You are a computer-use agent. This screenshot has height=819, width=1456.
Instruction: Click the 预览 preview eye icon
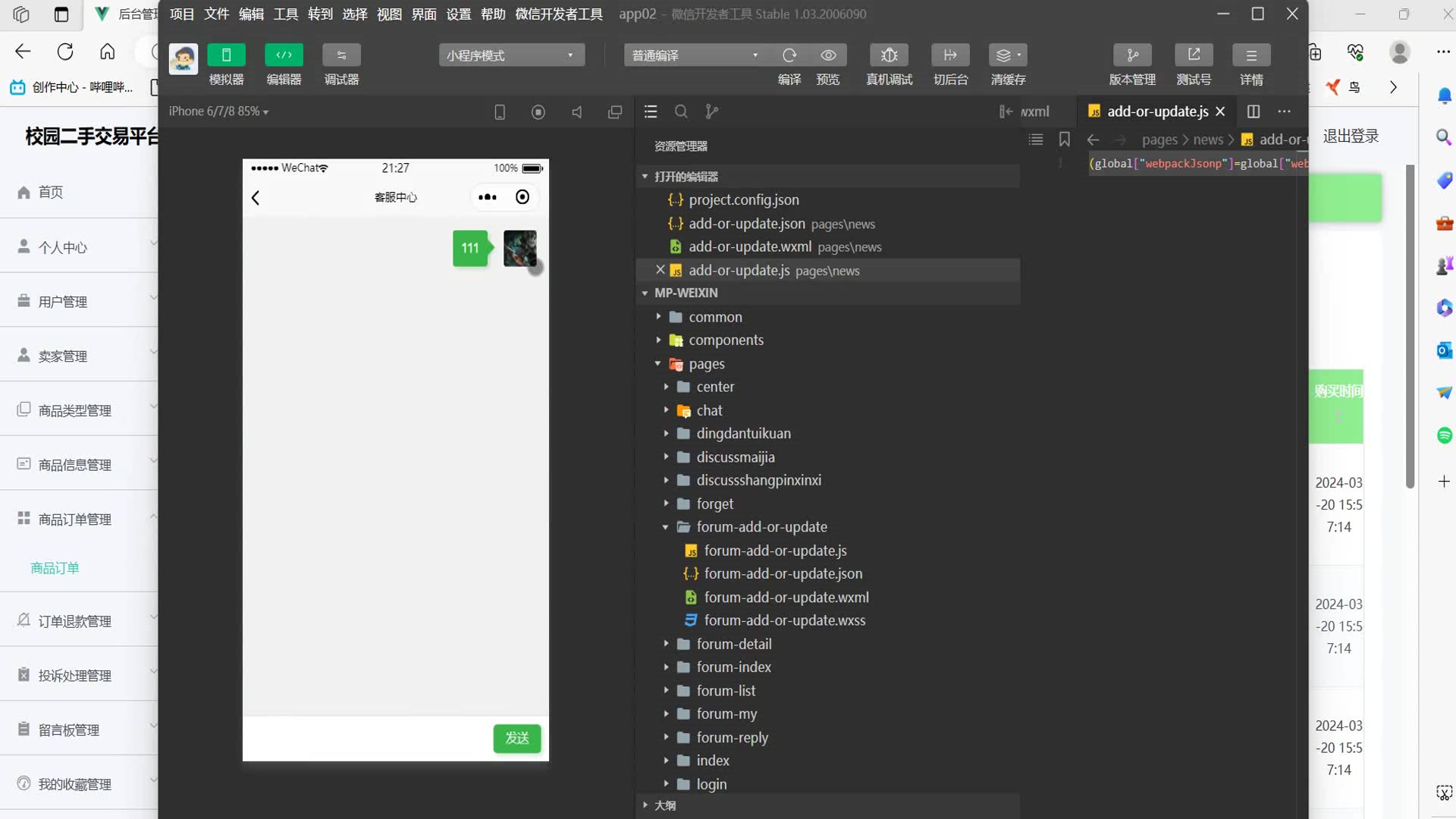(828, 55)
